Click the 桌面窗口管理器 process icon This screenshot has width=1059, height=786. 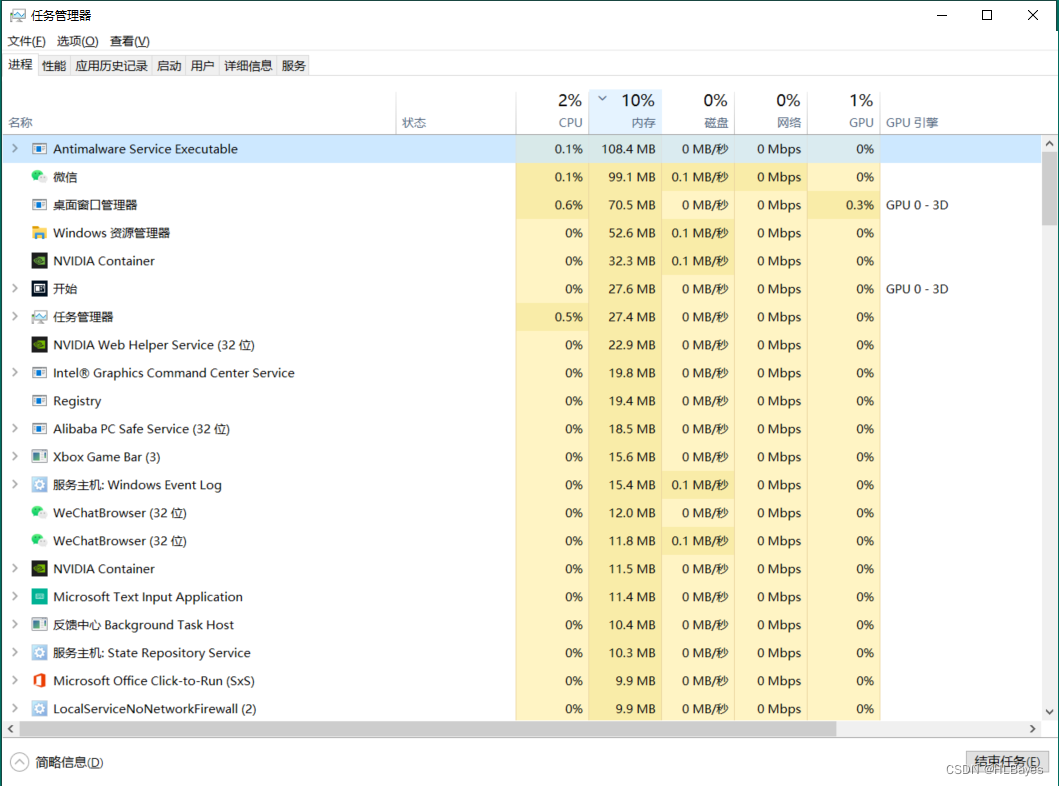click(39, 205)
